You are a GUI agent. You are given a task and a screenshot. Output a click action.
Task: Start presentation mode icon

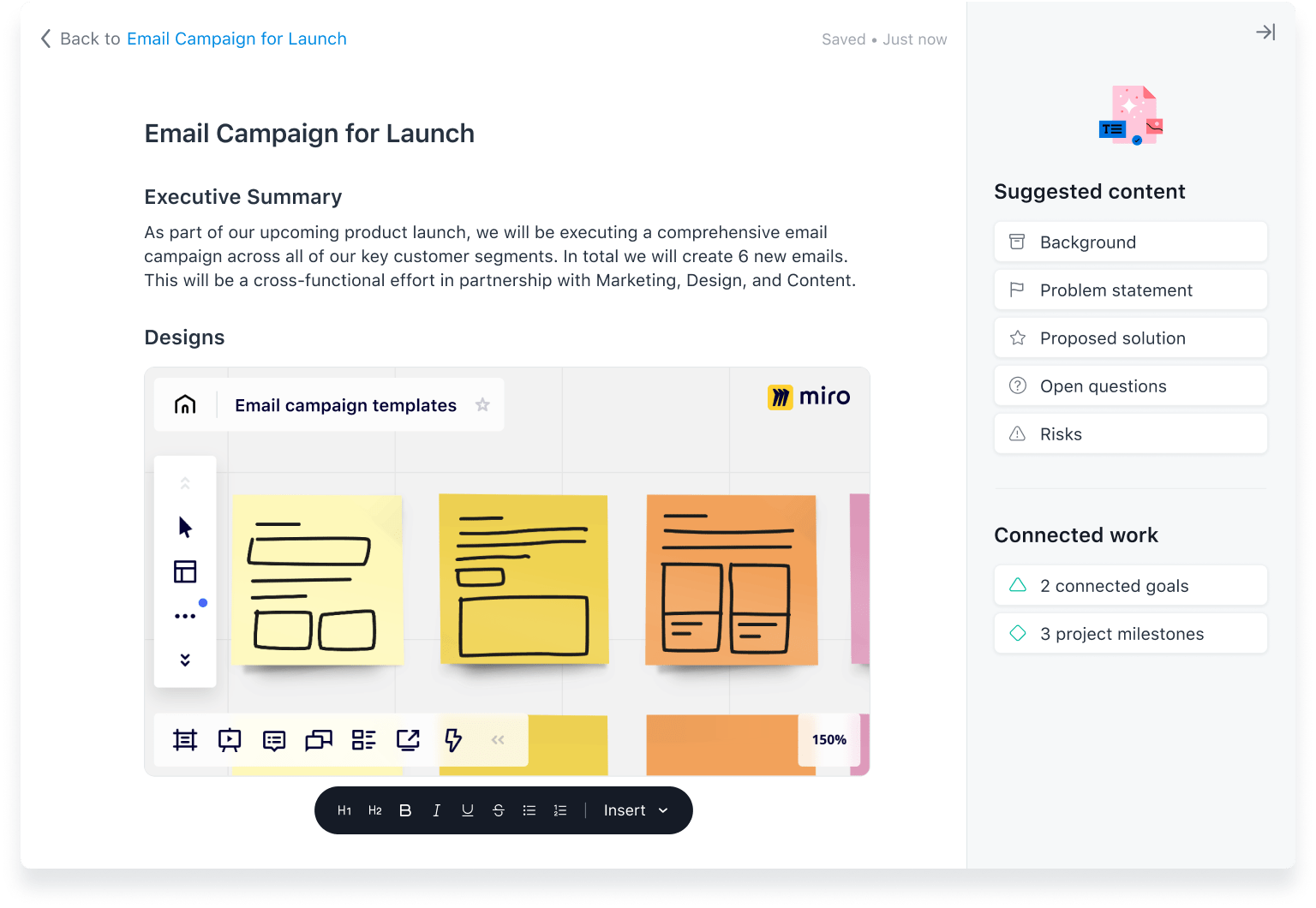[230, 739]
